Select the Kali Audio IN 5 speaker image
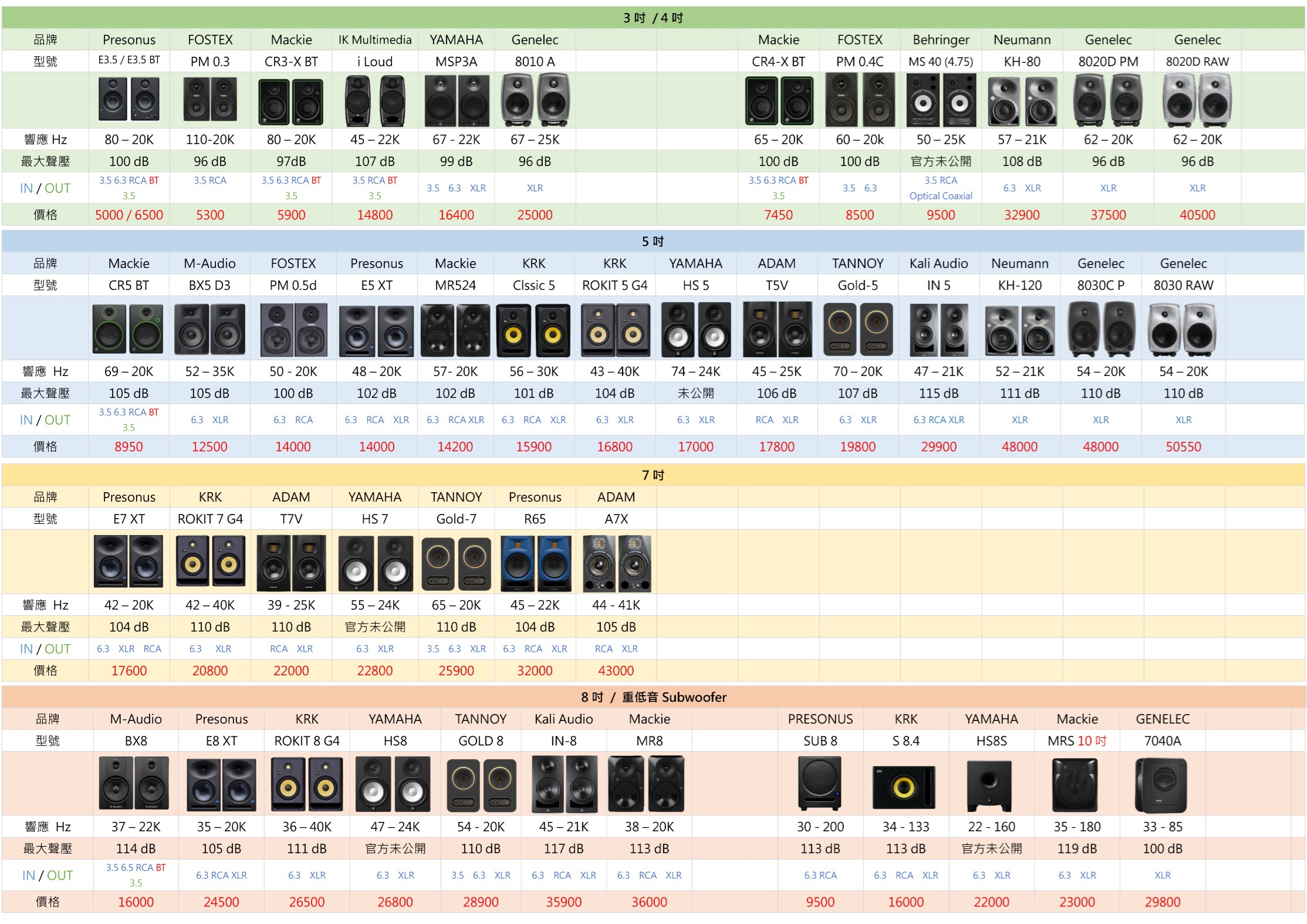Screen dimensions: 1307x924 coord(939,330)
